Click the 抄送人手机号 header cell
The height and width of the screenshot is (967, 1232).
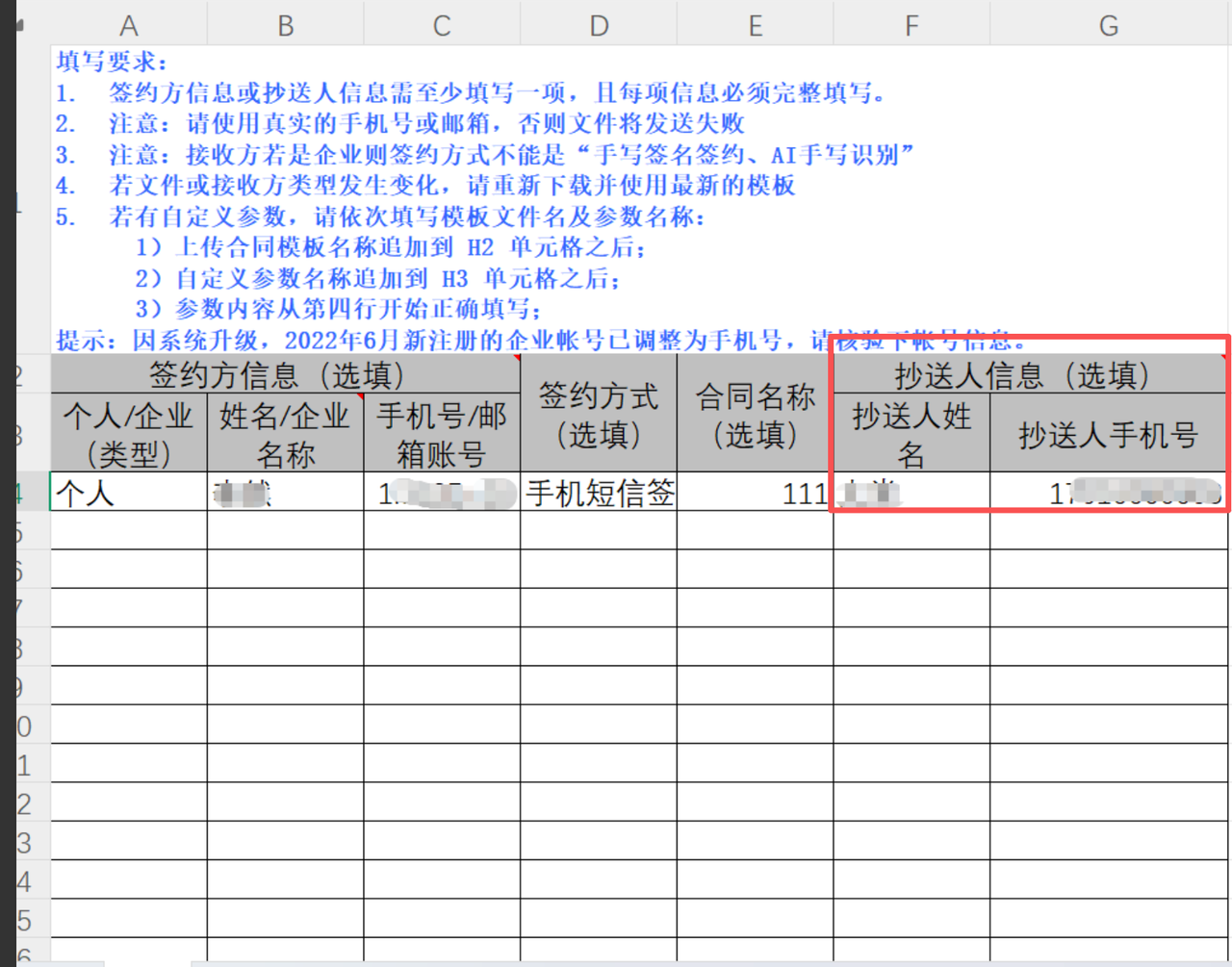(1109, 434)
